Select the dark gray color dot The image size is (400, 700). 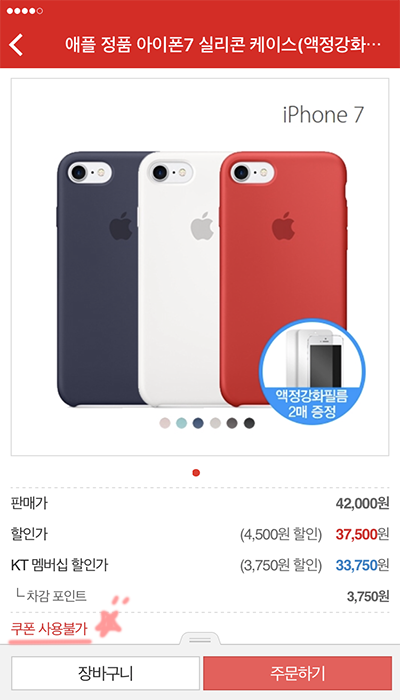pyautogui.click(x=232, y=423)
